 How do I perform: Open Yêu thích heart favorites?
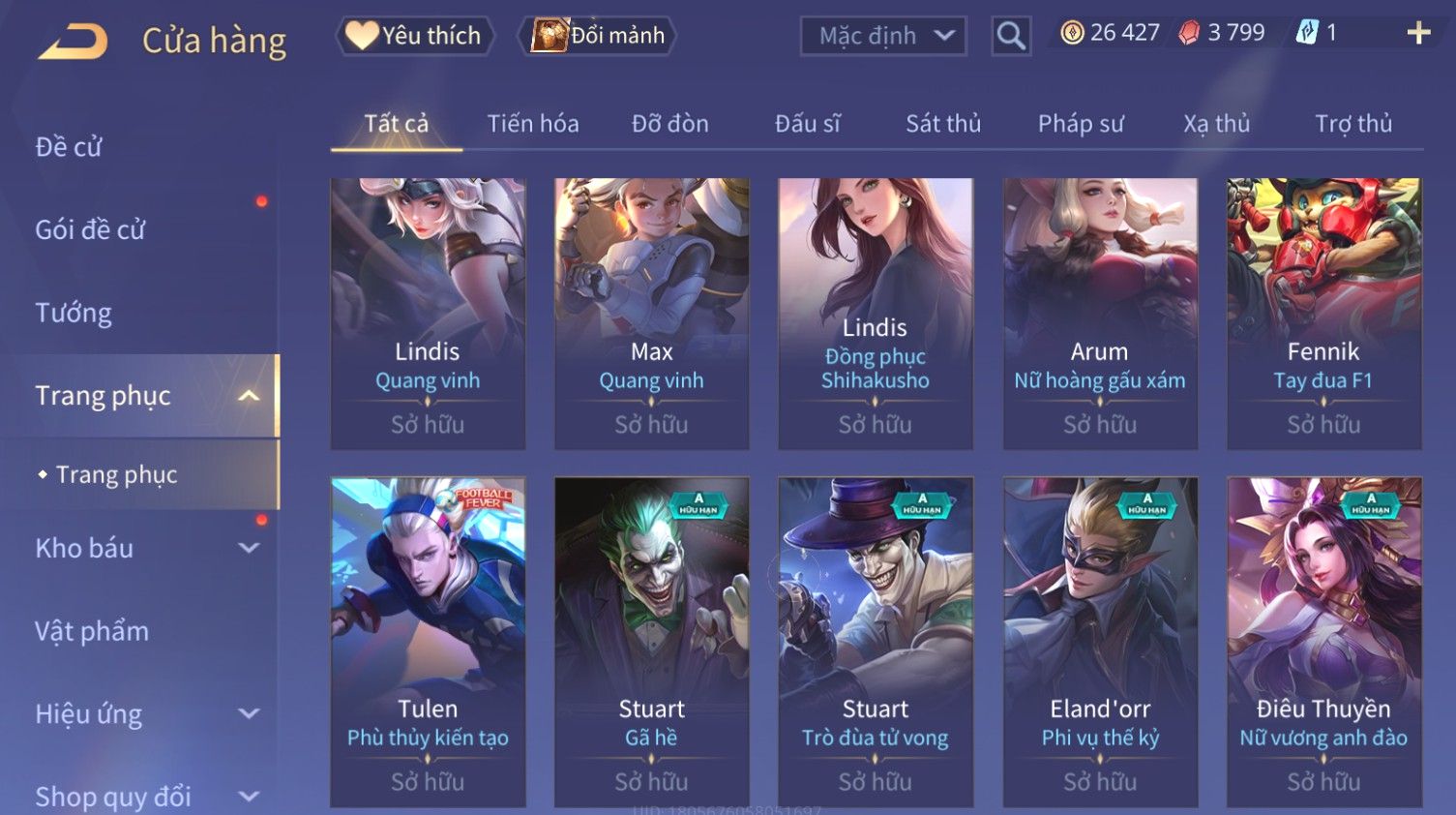(x=415, y=36)
